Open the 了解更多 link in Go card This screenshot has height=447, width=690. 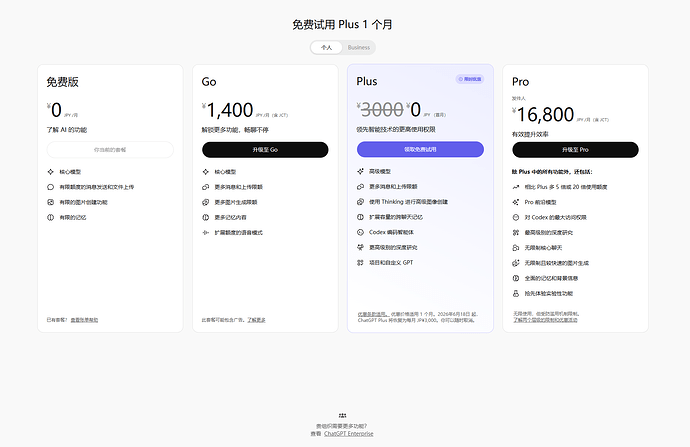256,320
